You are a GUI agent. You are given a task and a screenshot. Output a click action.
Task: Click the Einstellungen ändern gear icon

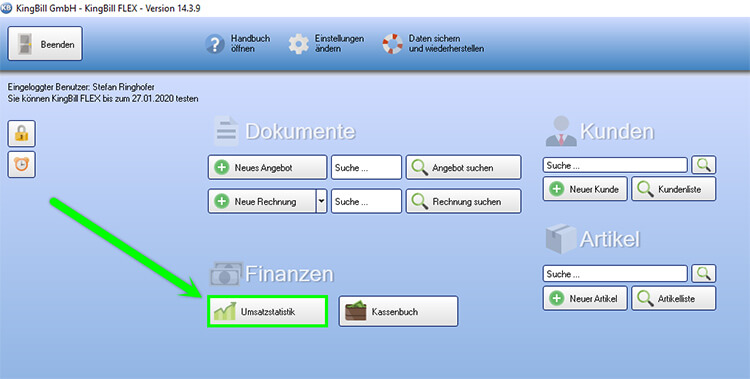point(298,44)
